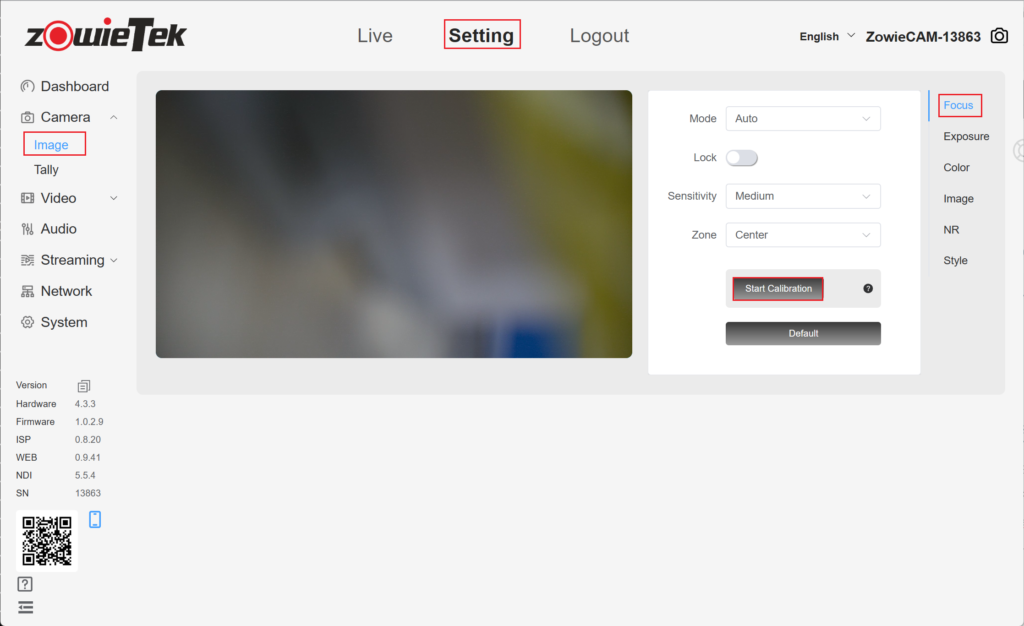Open the Sensitivity dropdown set to Medium
Image resolution: width=1024 pixels, height=626 pixels.
pos(802,196)
